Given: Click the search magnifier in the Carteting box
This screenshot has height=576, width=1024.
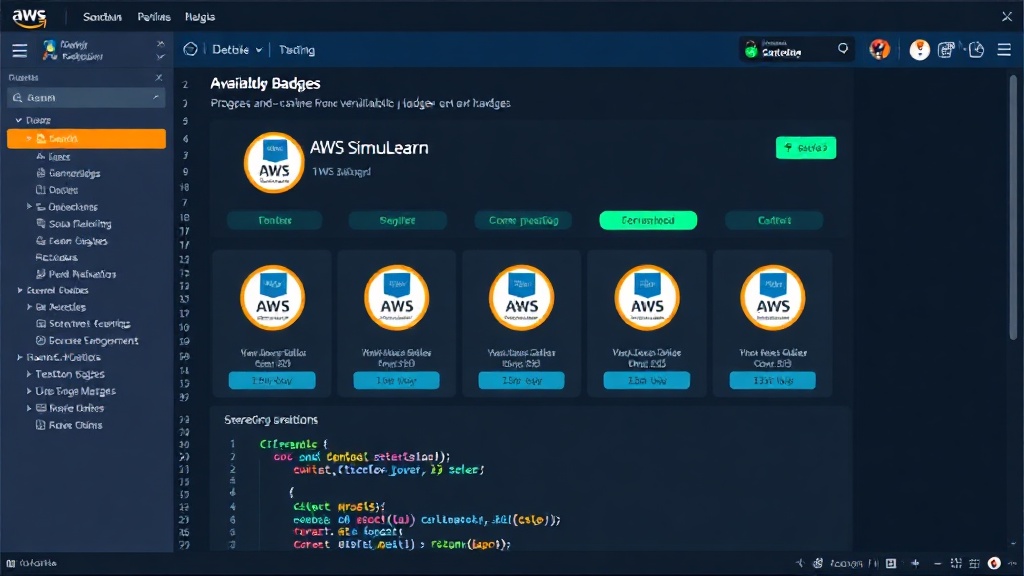Looking at the screenshot, I should tap(842, 48).
